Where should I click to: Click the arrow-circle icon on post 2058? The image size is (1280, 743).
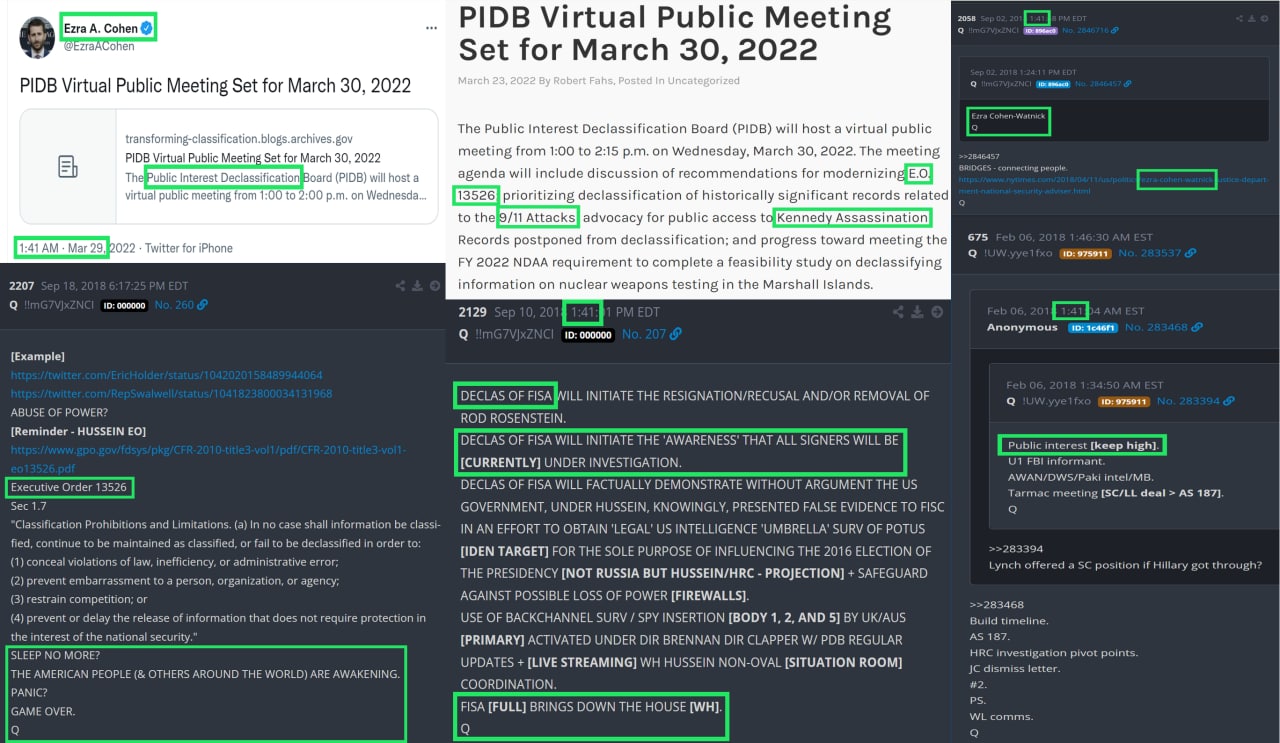pyautogui.click(x=1266, y=18)
